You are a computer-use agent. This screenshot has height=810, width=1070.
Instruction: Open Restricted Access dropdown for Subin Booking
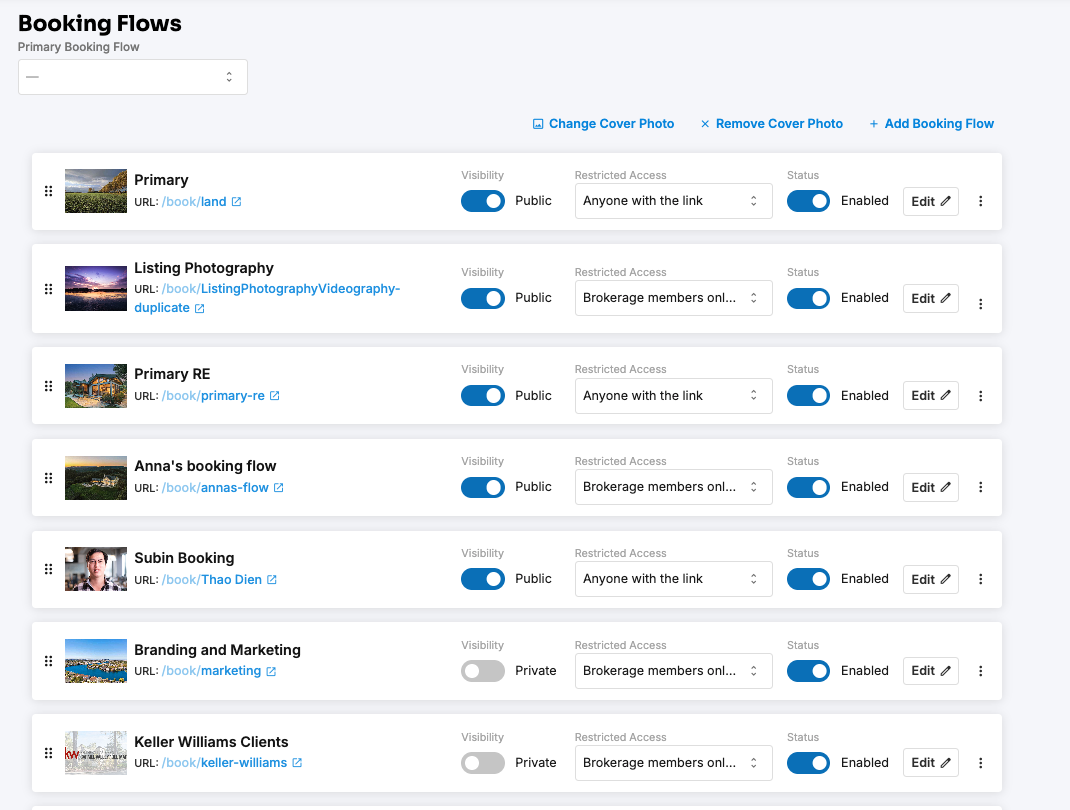pos(674,579)
